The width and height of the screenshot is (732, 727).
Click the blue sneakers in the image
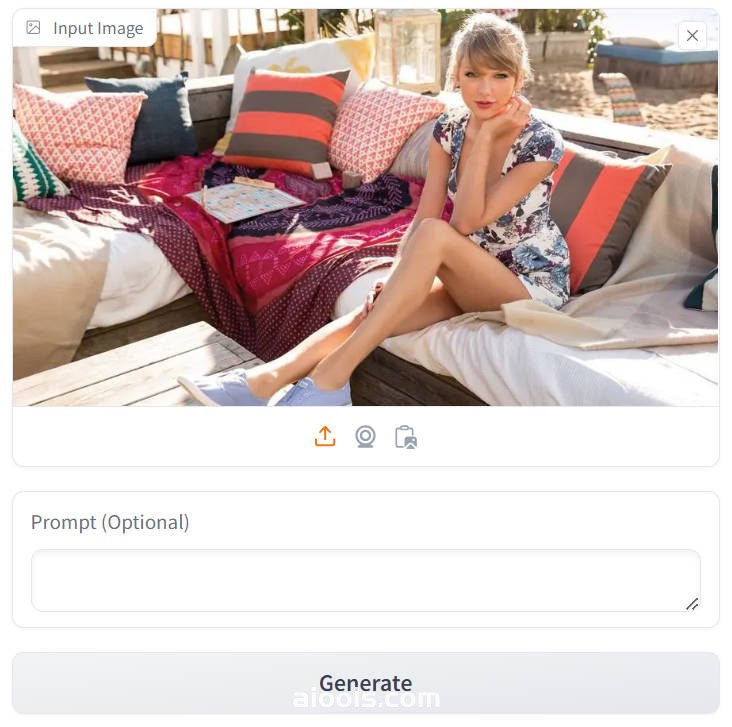click(x=266, y=388)
